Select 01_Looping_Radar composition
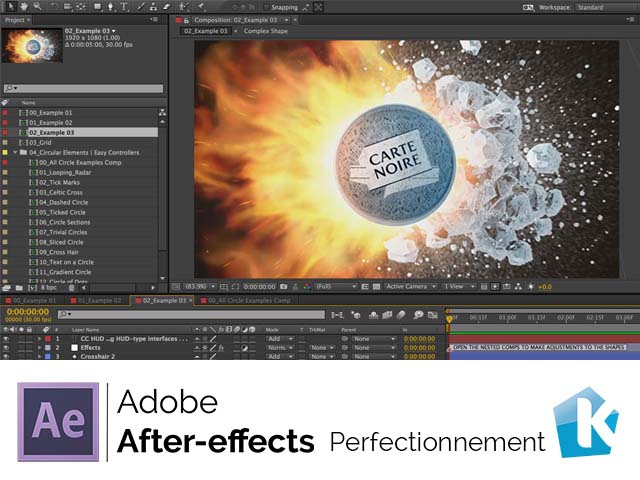 pos(65,173)
